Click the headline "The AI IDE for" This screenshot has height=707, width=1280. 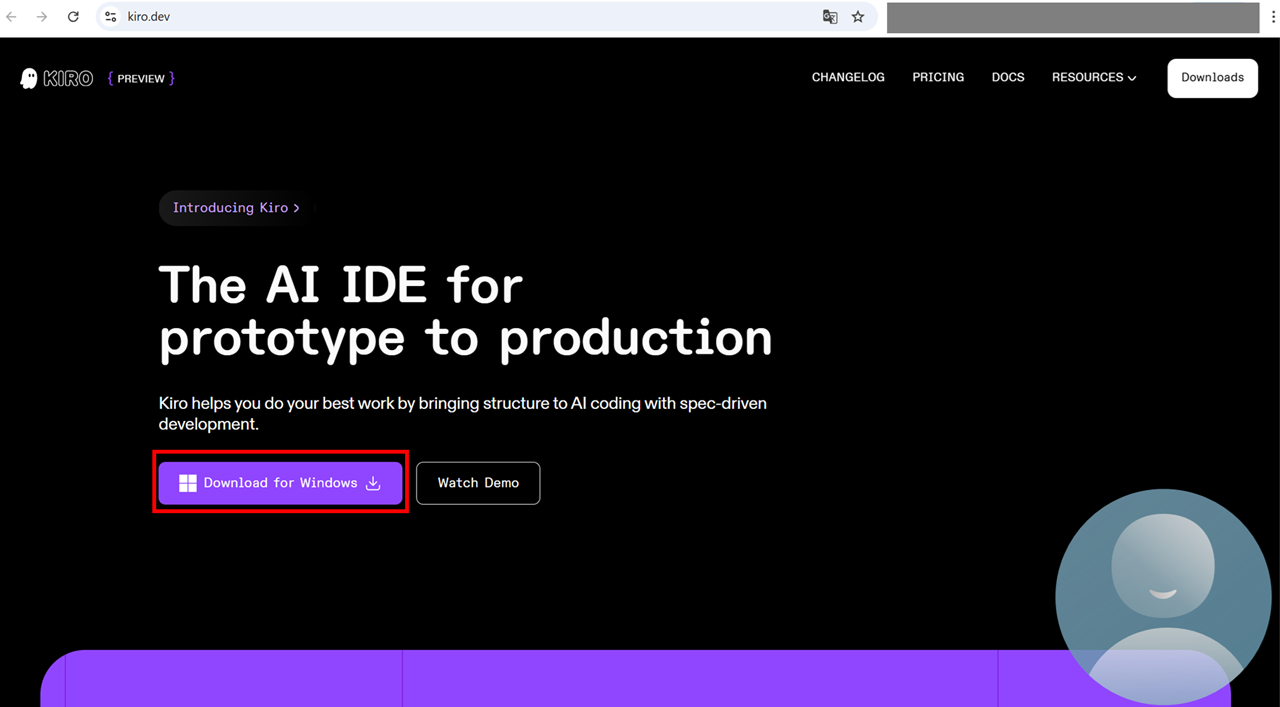[x=341, y=285]
